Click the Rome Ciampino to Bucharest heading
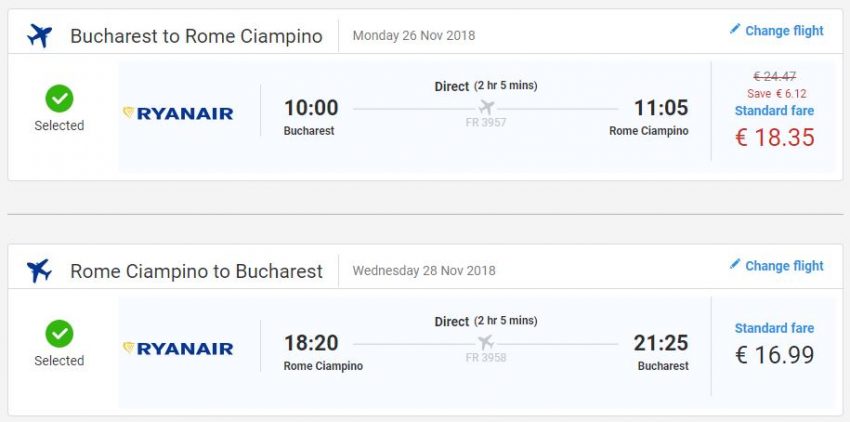 click(196, 271)
